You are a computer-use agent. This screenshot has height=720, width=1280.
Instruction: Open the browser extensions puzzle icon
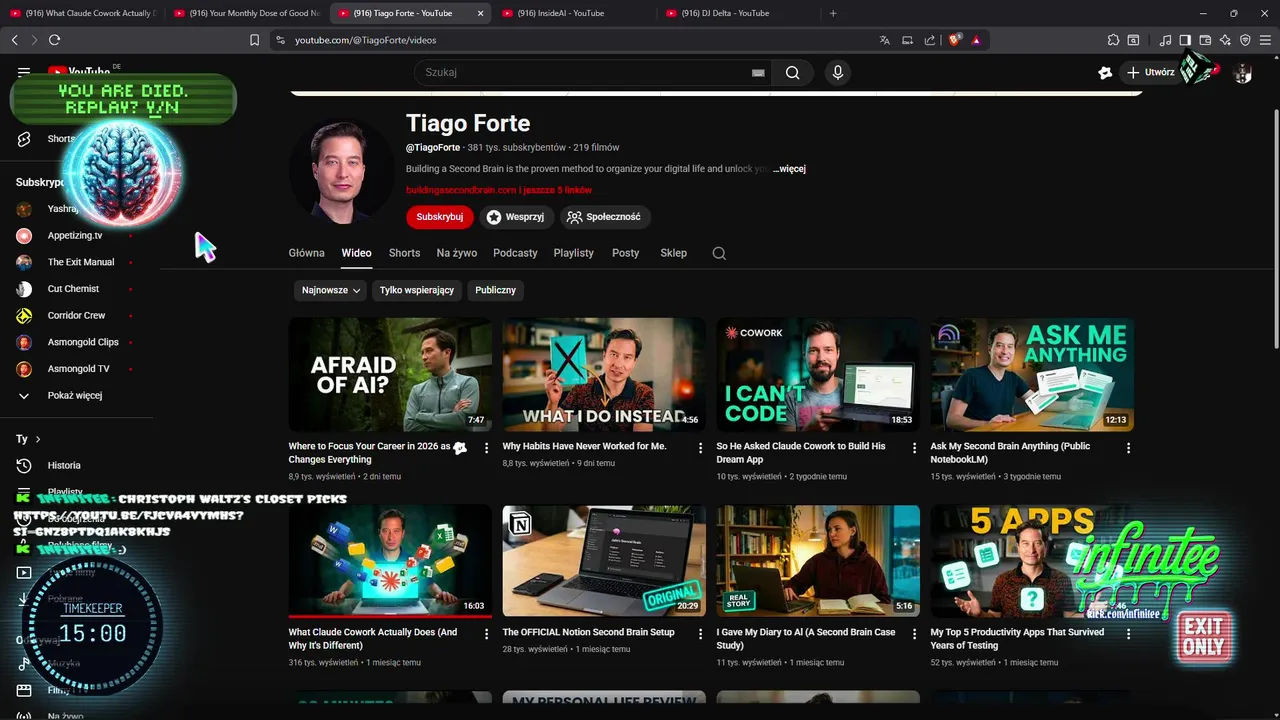pos(1113,40)
